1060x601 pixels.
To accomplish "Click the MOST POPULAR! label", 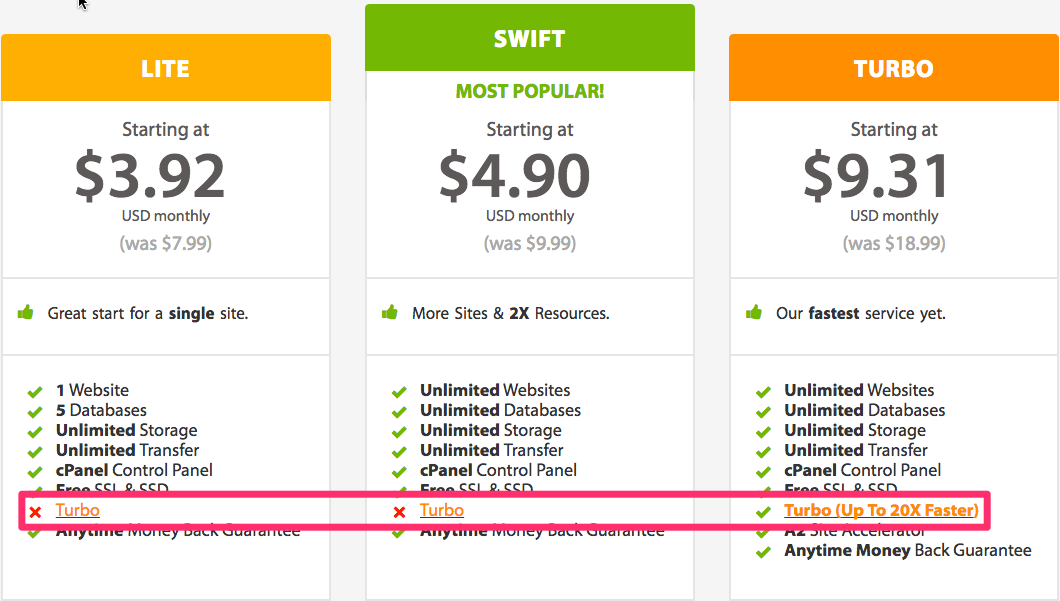I will click(529, 92).
